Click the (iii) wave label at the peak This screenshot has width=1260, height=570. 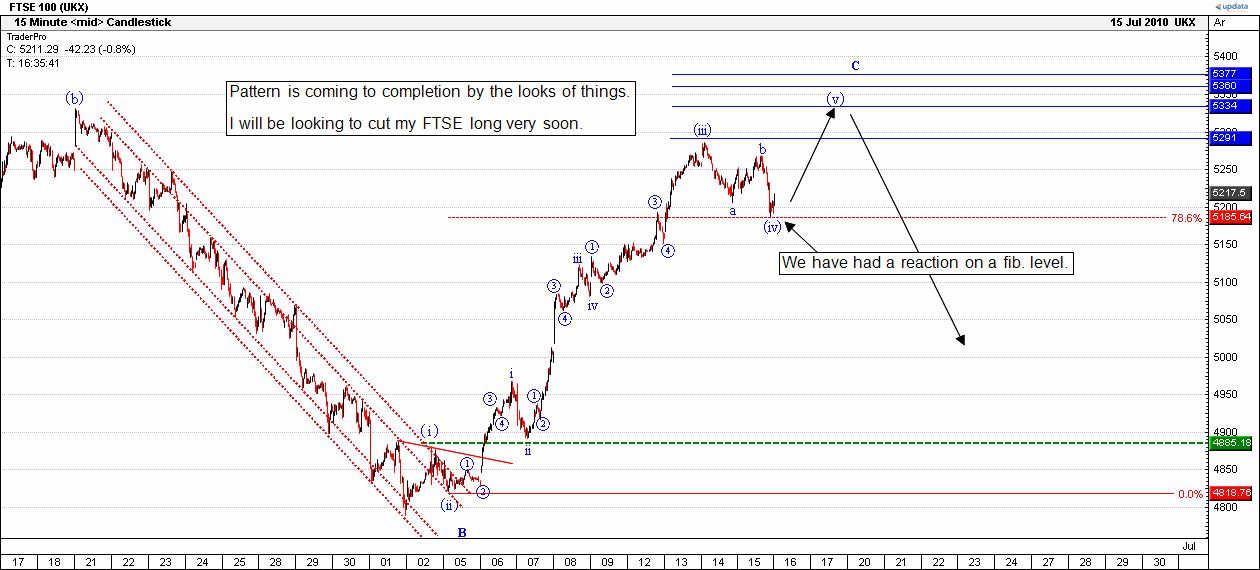(703, 130)
